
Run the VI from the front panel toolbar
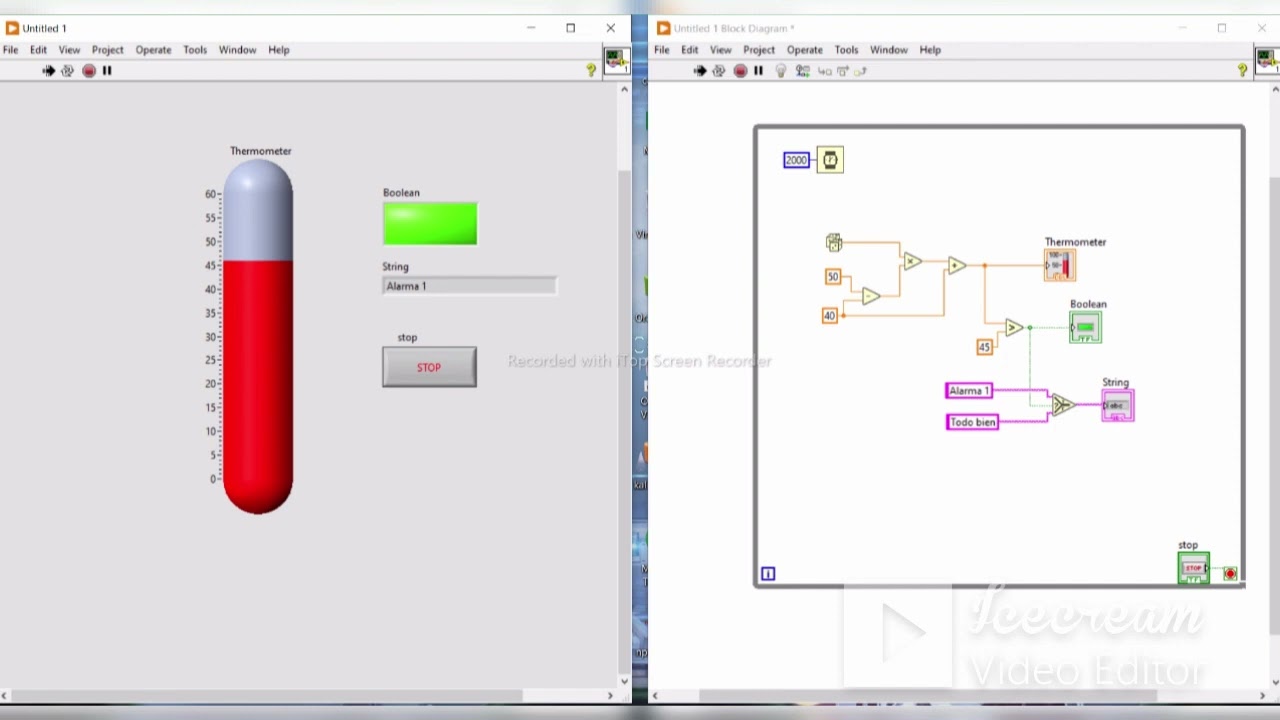pos(48,71)
